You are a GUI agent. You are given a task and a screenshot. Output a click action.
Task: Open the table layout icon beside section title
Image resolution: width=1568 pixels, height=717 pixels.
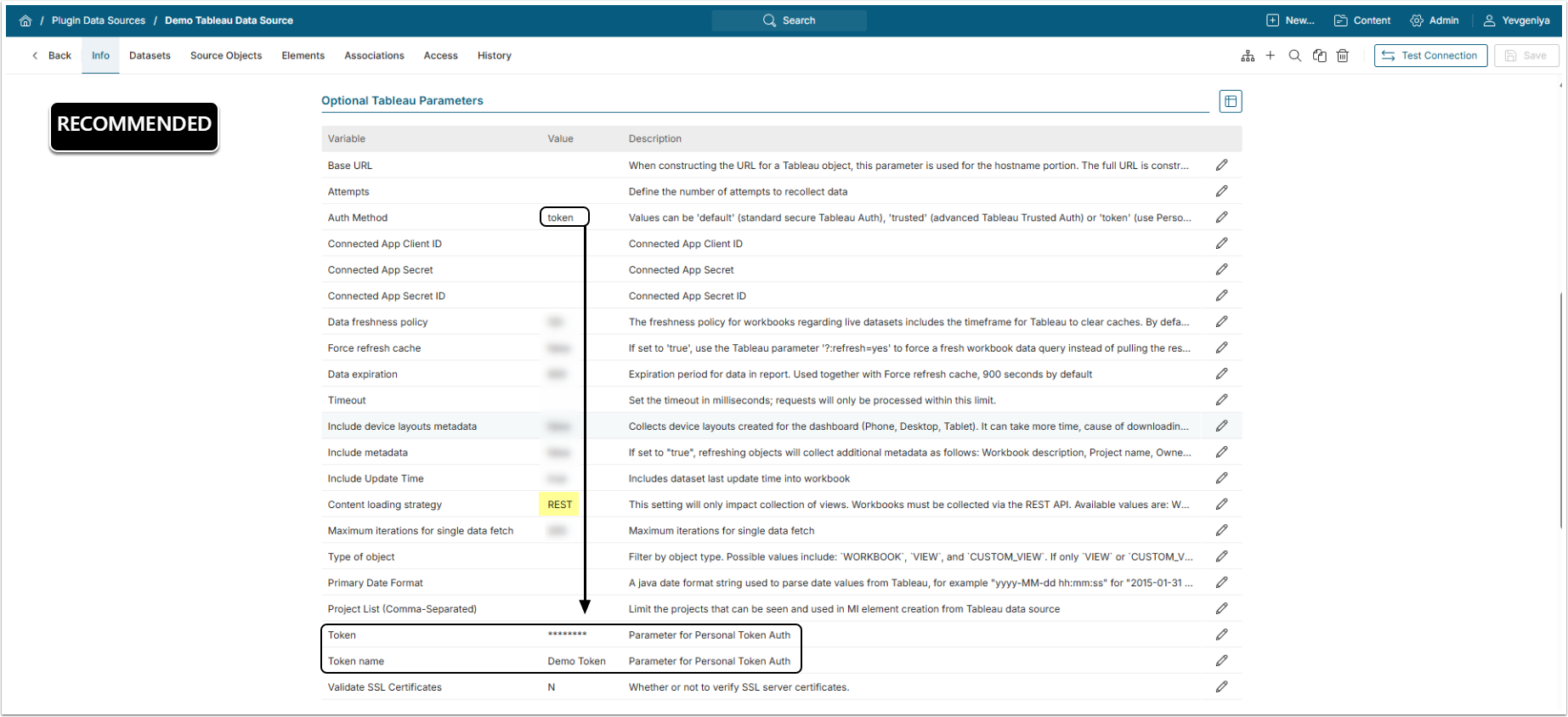point(1231,101)
